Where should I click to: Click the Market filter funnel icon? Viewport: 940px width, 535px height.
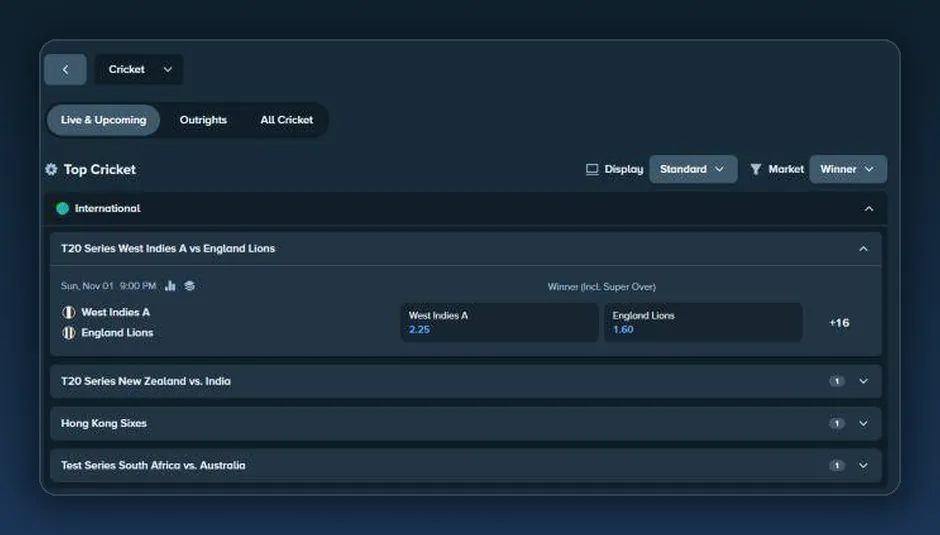click(x=755, y=169)
